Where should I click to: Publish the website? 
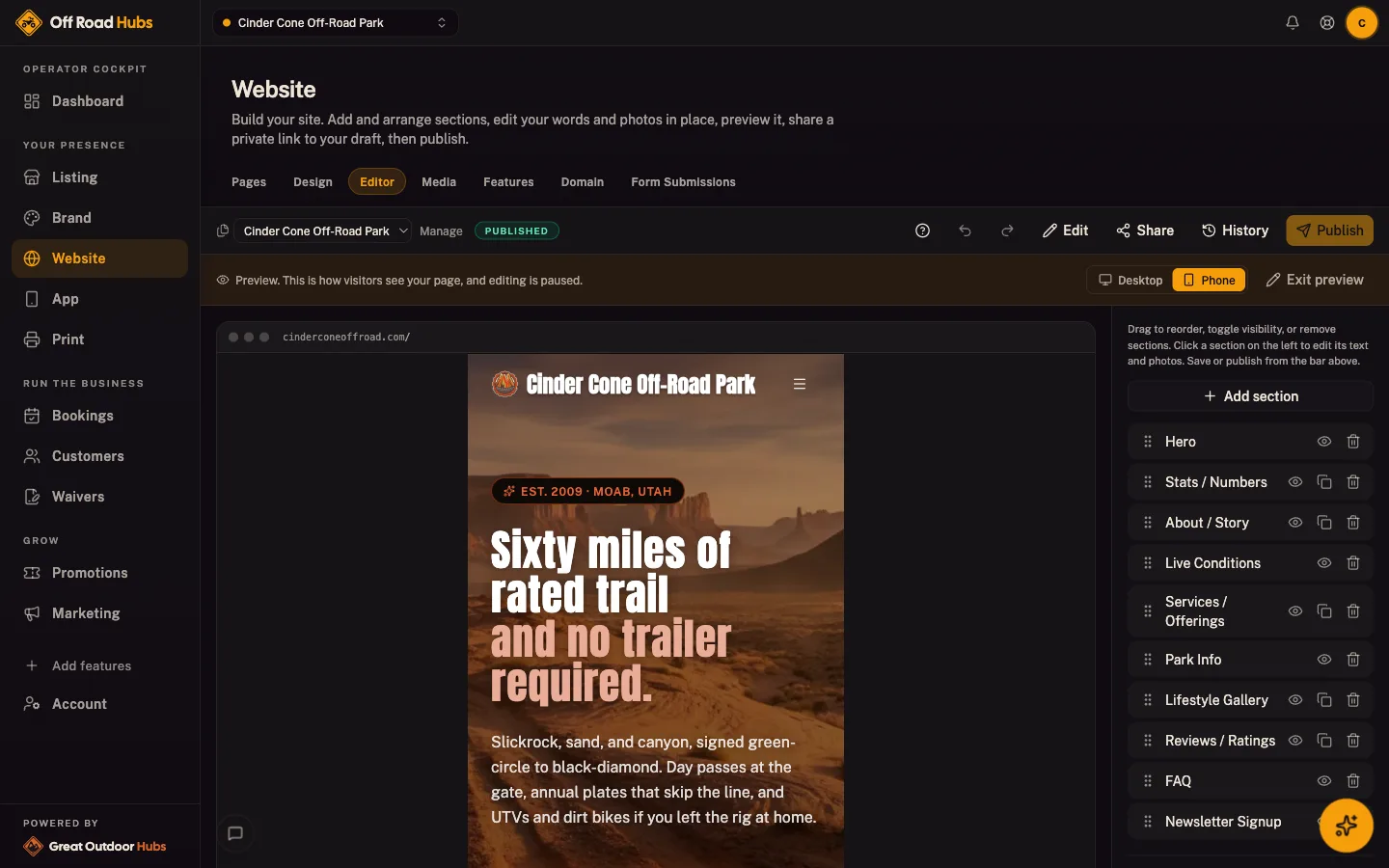point(1330,231)
